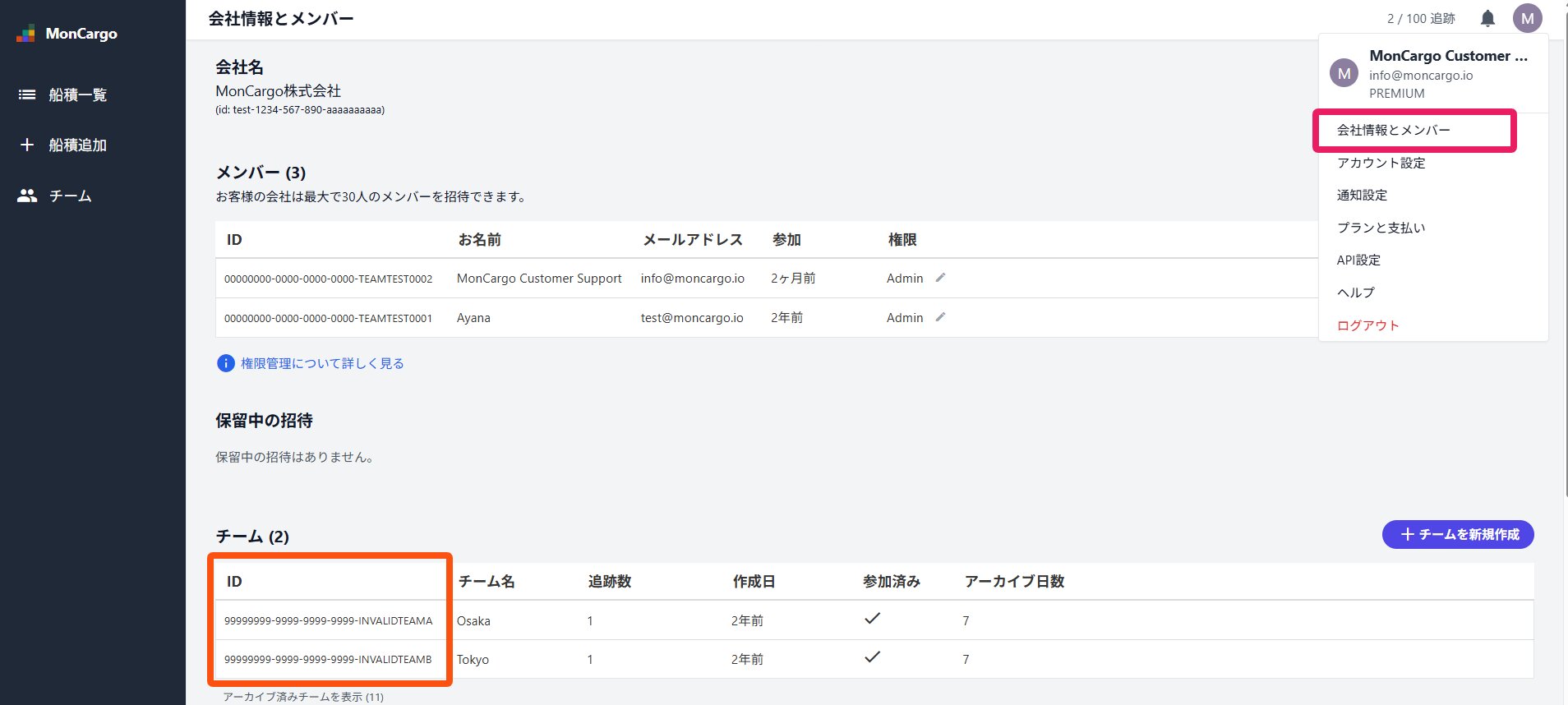This screenshot has height=705, width=1568.
Task: Click ログアウト to sign out
Action: click(1367, 325)
